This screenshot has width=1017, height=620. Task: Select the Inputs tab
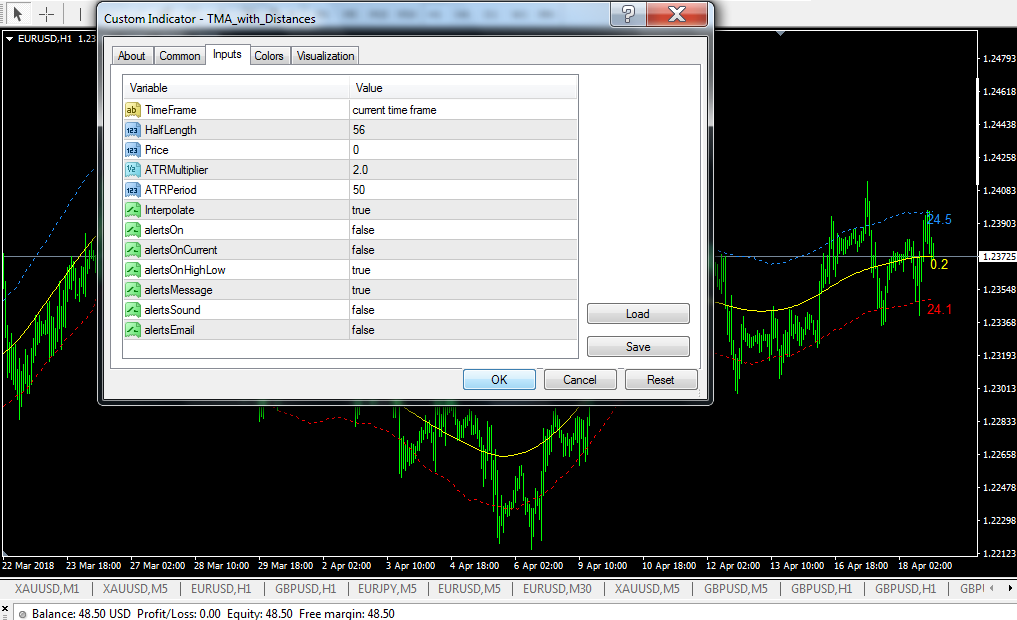point(227,54)
